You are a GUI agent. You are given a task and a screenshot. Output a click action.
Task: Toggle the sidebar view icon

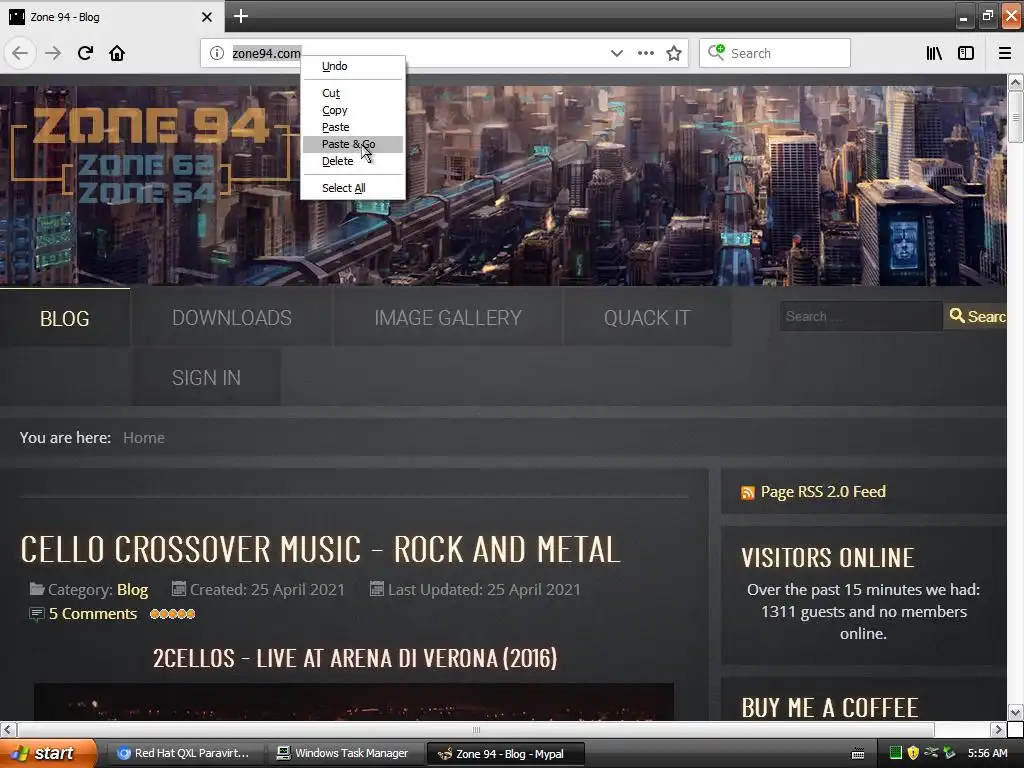[x=966, y=53]
